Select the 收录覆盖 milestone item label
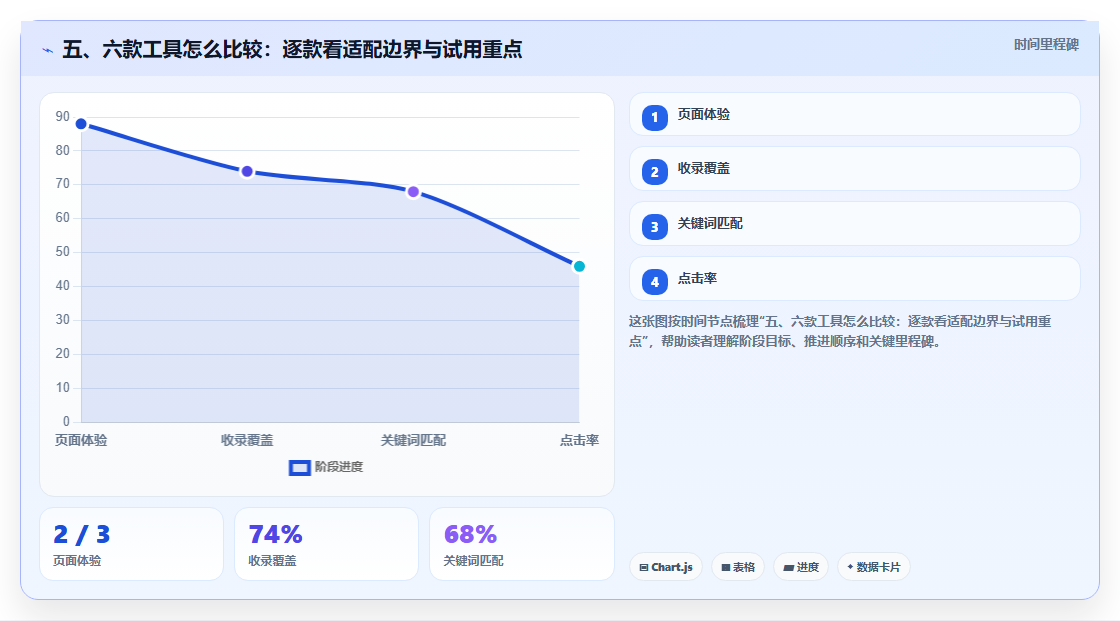Viewport: 1120px width, 621px height. (x=704, y=169)
